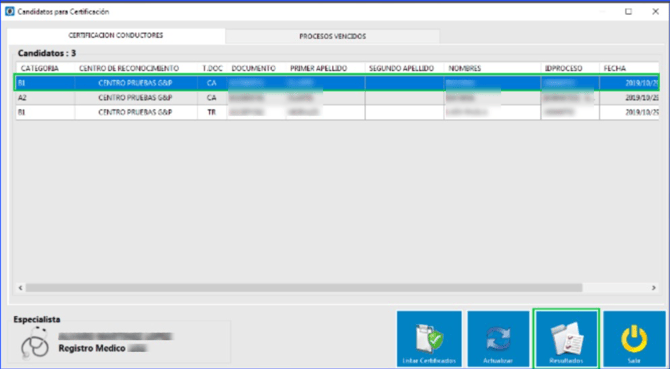This screenshot has width=670, height=369.
Task: Click the PRIMER APELLIDO column header
Action: (x=325, y=68)
